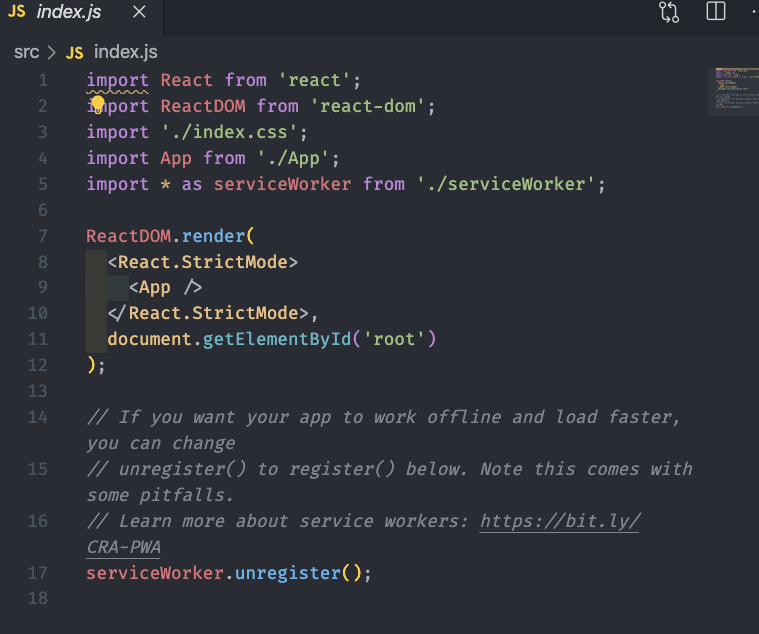Click the JS file icon in the tab
This screenshot has width=759, height=634.
click(16, 12)
